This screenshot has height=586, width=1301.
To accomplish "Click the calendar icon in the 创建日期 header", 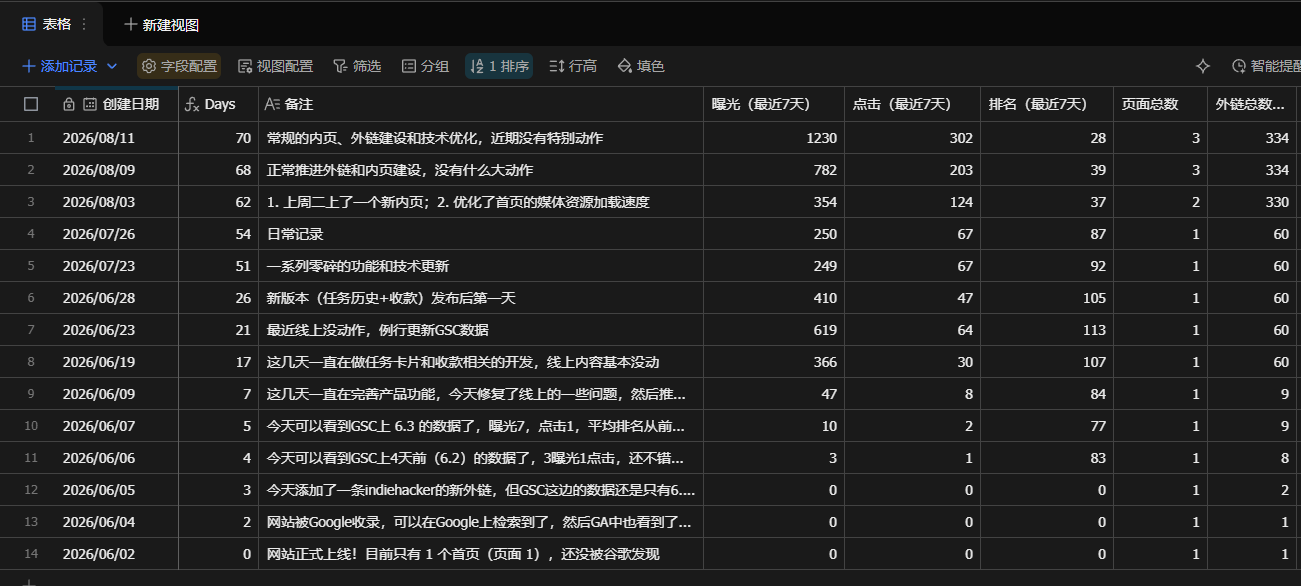I will tap(90, 104).
